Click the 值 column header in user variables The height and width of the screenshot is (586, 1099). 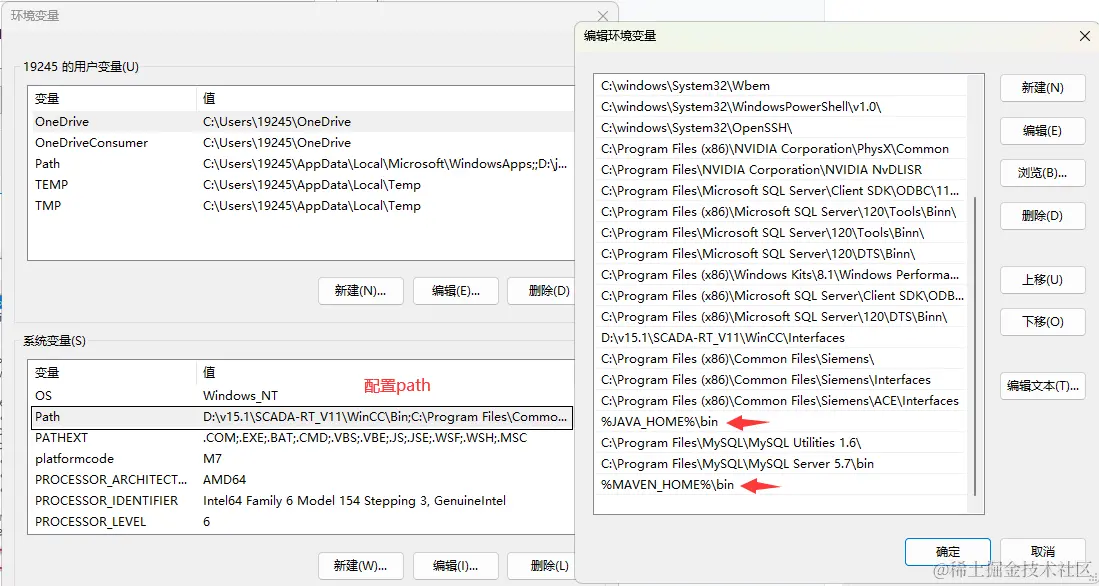385,100
